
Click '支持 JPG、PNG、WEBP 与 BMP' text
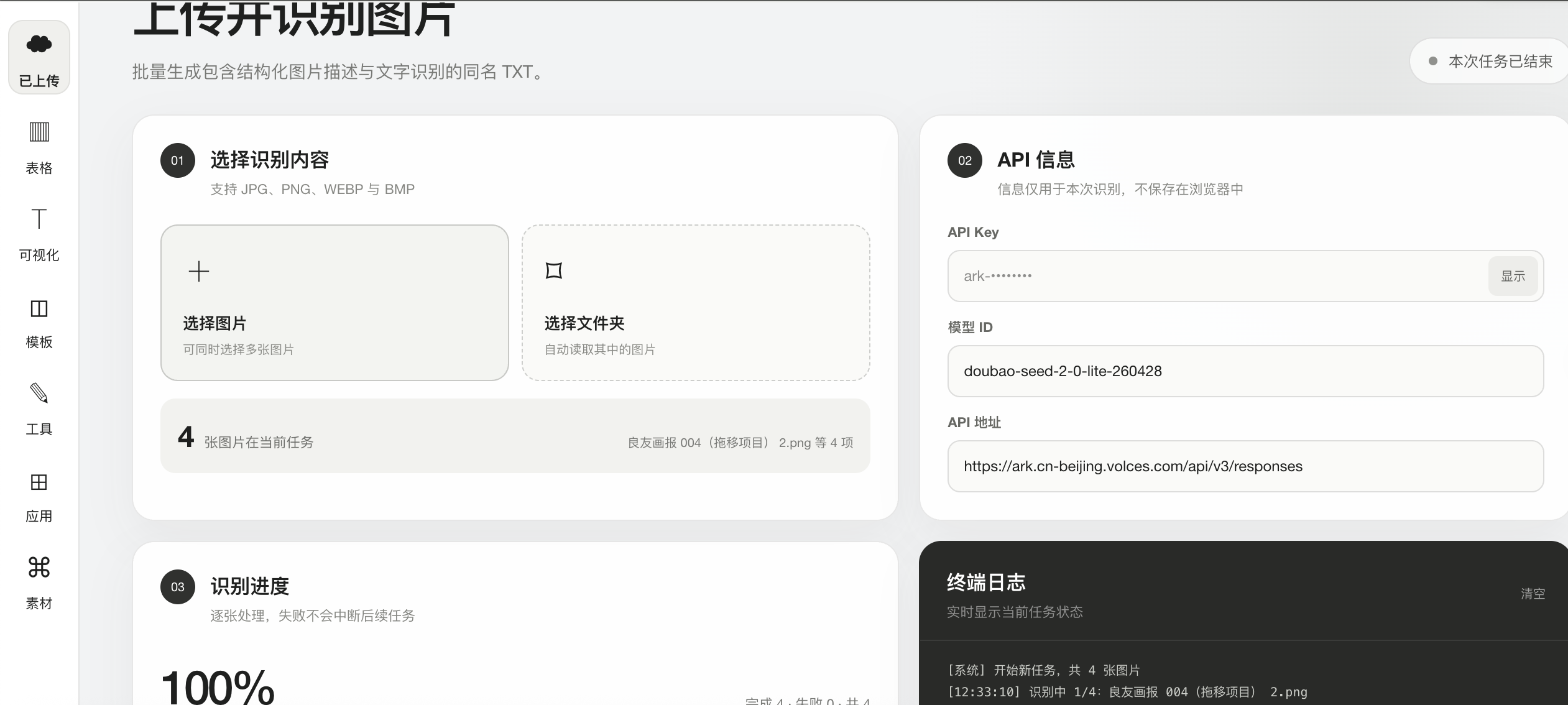[x=312, y=189]
